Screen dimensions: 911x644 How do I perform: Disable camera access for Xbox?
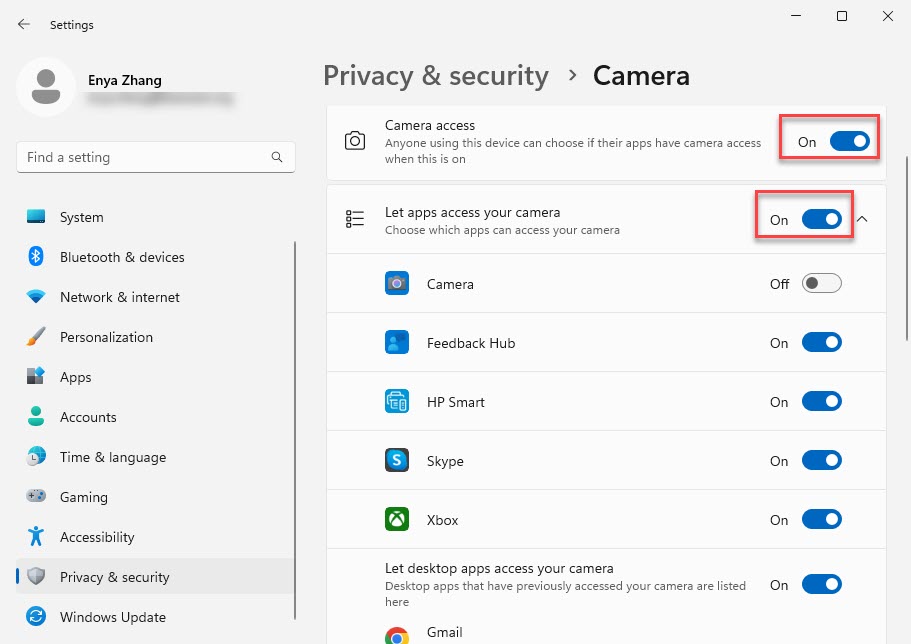click(x=822, y=520)
